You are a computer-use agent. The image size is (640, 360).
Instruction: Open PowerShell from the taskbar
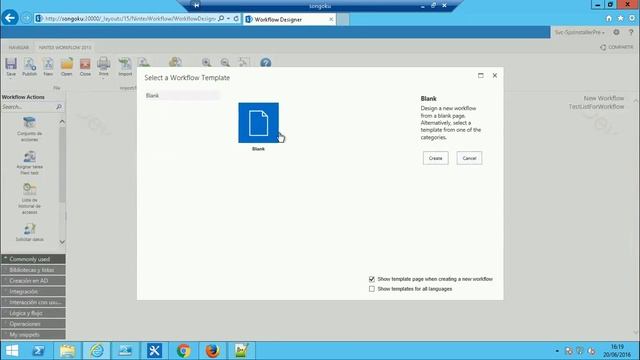38,351
